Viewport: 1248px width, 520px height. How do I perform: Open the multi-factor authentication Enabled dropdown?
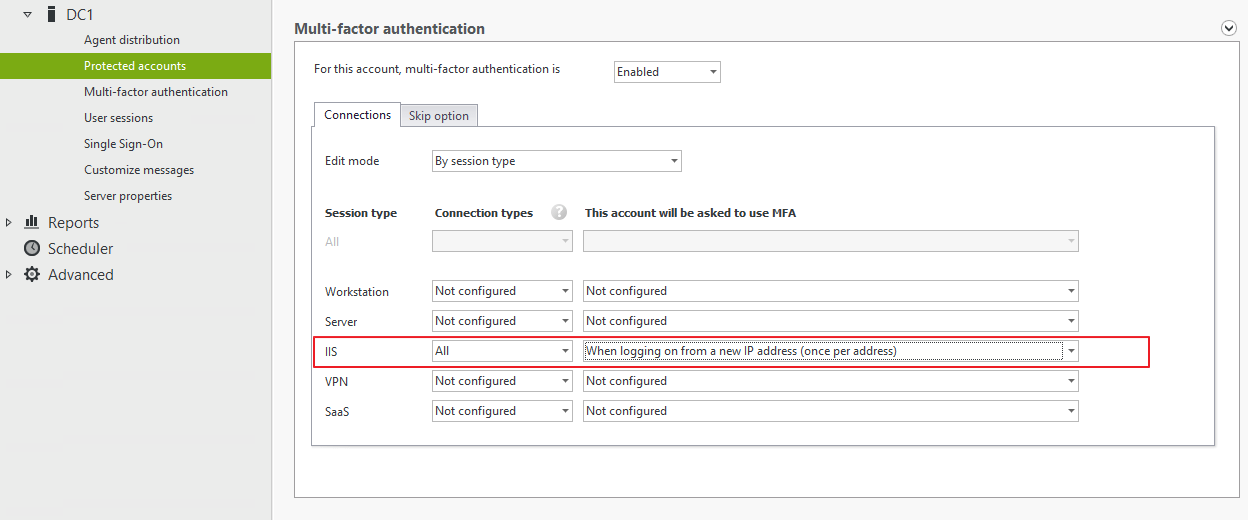(667, 72)
